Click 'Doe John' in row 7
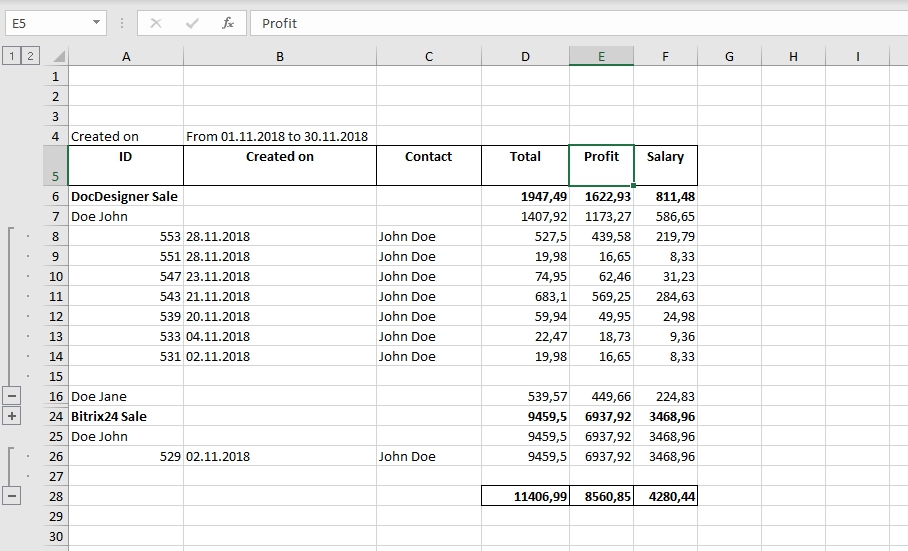The height and width of the screenshot is (551, 908). point(126,216)
